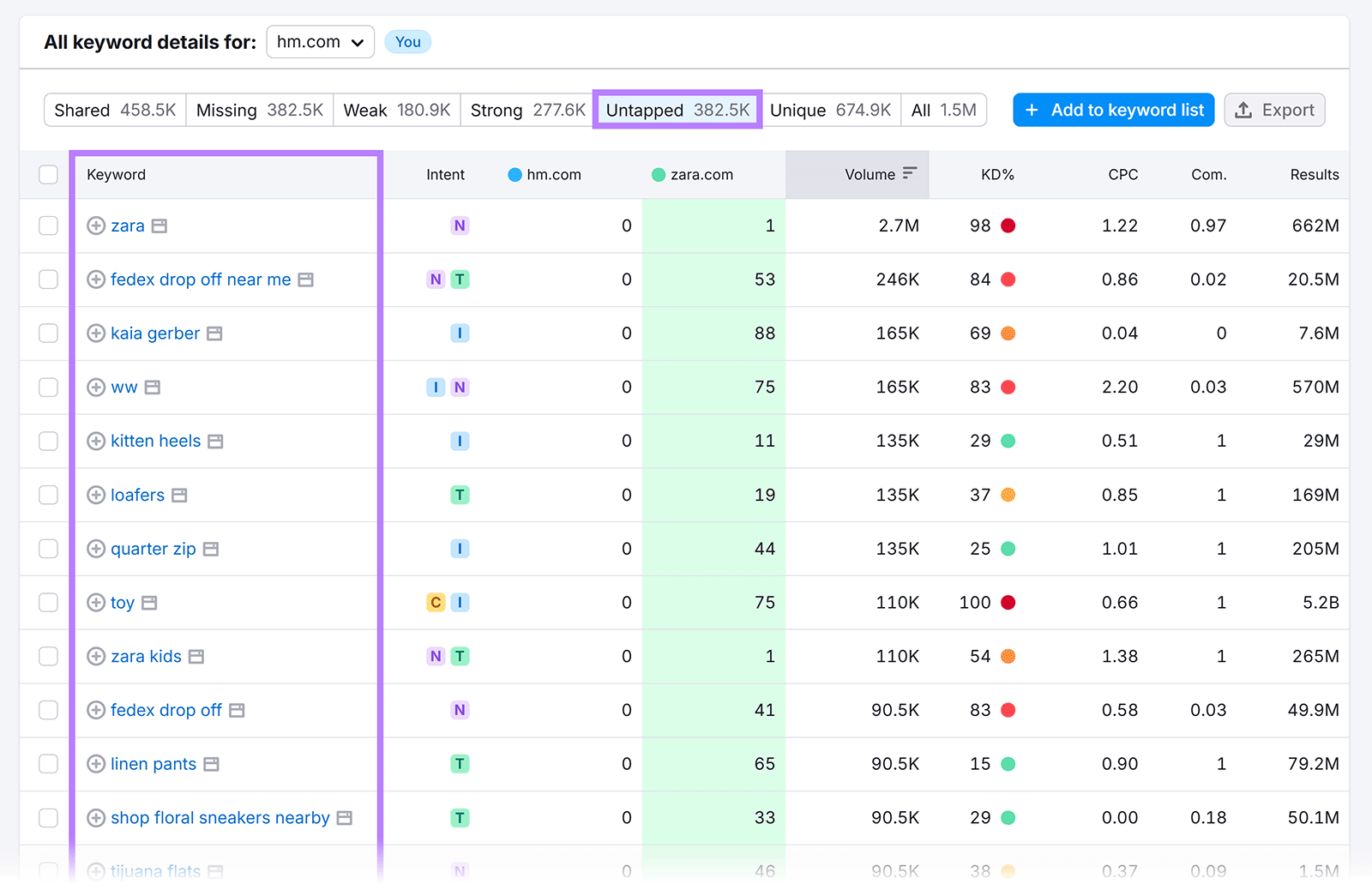Viewport: 1372px width, 890px height.
Task: Sort by Results column header
Action: tap(1314, 175)
